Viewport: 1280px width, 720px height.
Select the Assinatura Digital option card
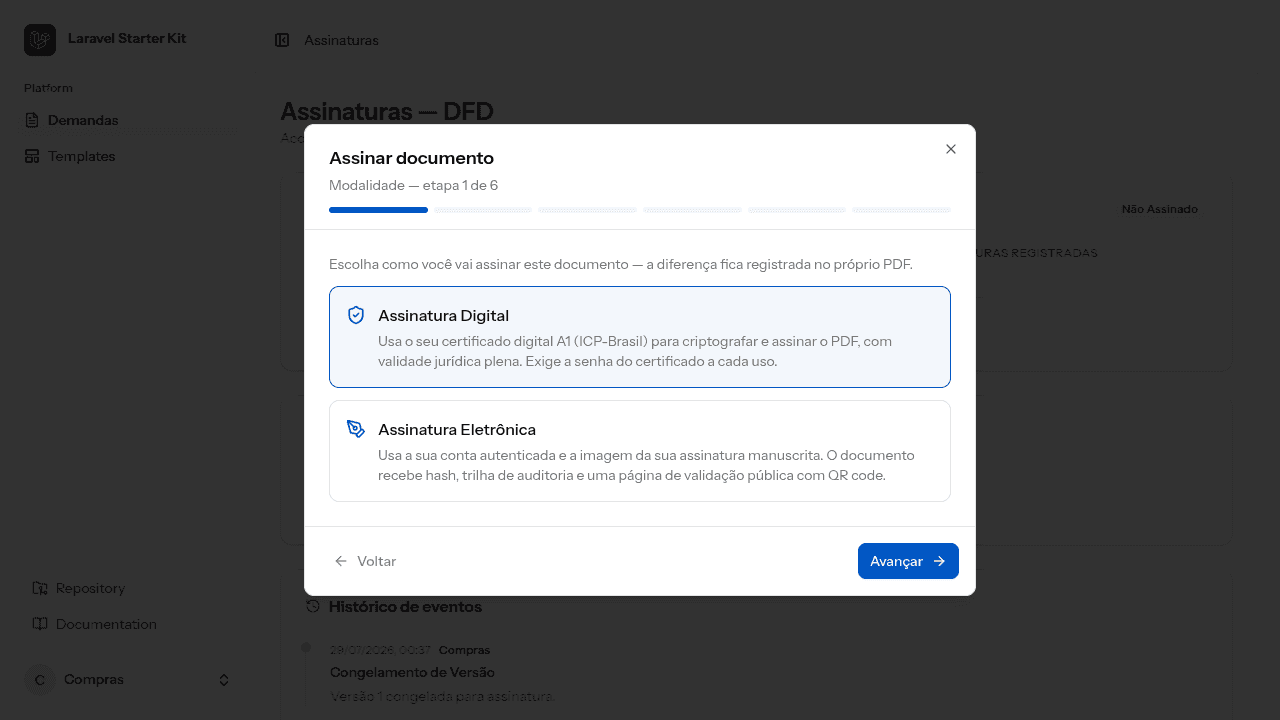tap(640, 337)
